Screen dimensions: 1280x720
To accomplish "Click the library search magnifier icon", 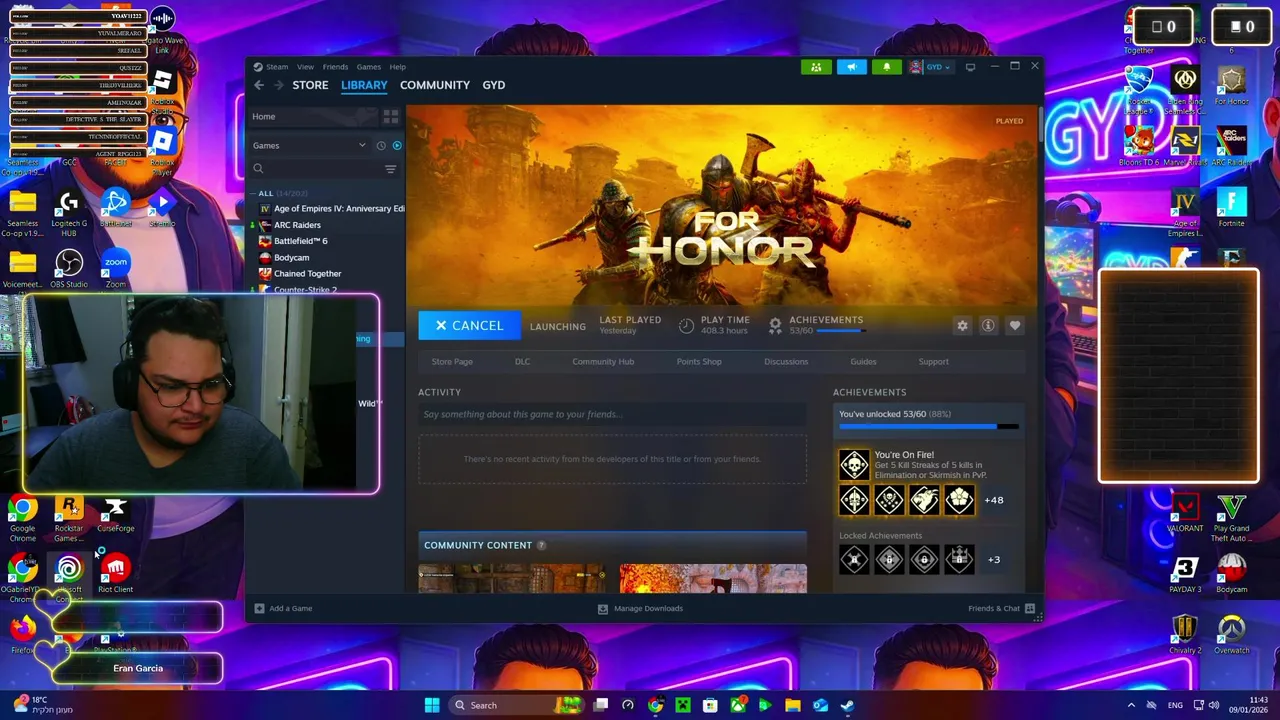I will [x=258, y=169].
